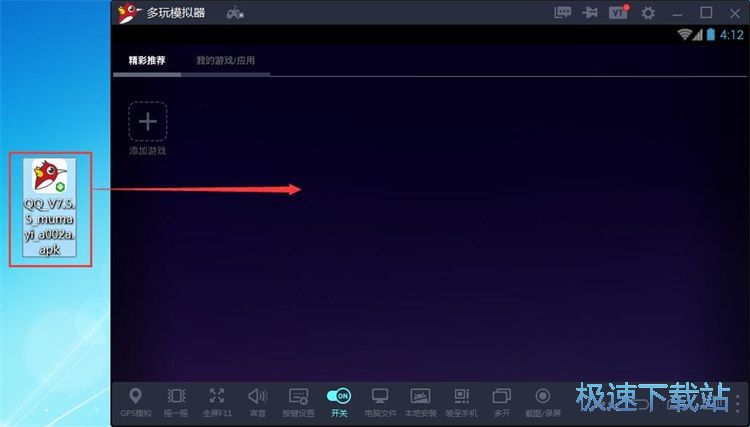Open the GPS模拟 location tool

(135, 402)
